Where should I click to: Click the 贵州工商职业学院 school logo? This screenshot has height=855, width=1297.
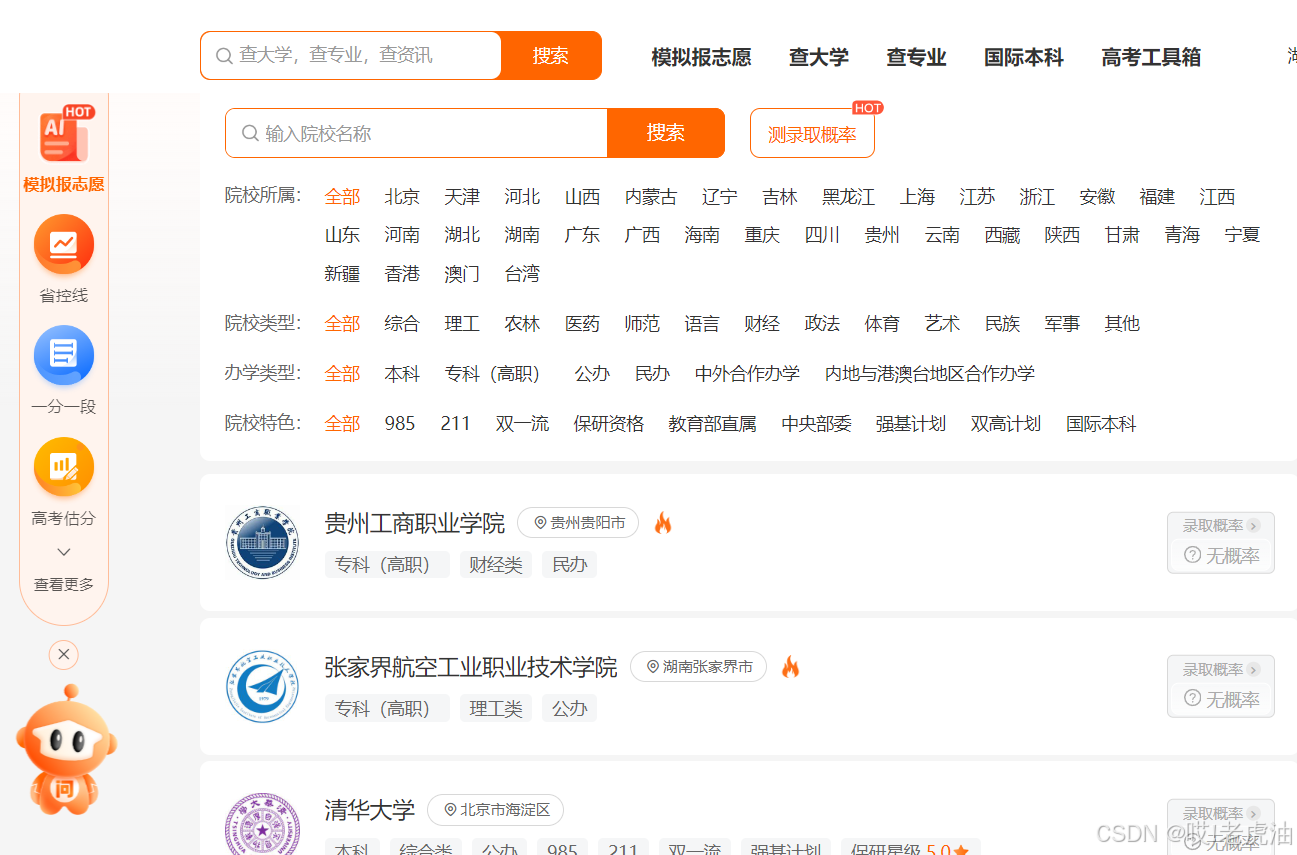click(x=262, y=543)
